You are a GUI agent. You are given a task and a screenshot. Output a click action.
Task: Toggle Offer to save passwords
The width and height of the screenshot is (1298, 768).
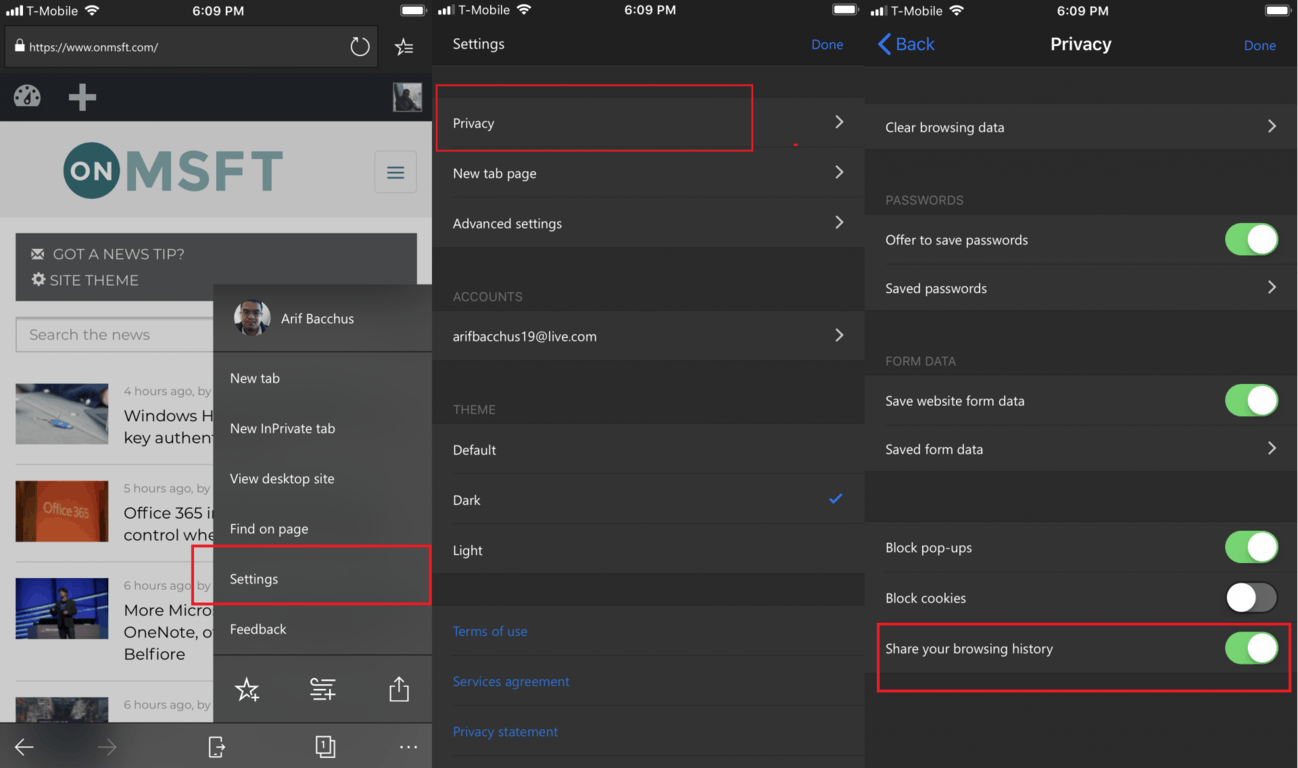click(1251, 240)
